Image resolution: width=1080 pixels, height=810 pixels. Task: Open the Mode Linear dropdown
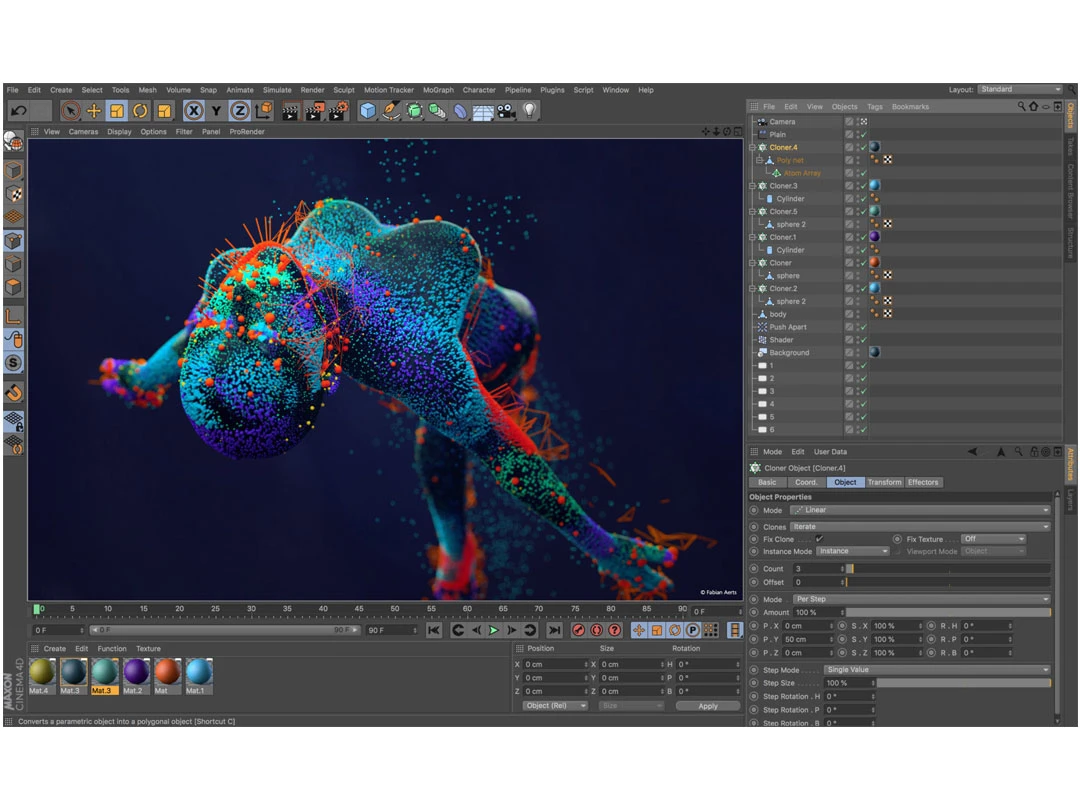point(920,510)
